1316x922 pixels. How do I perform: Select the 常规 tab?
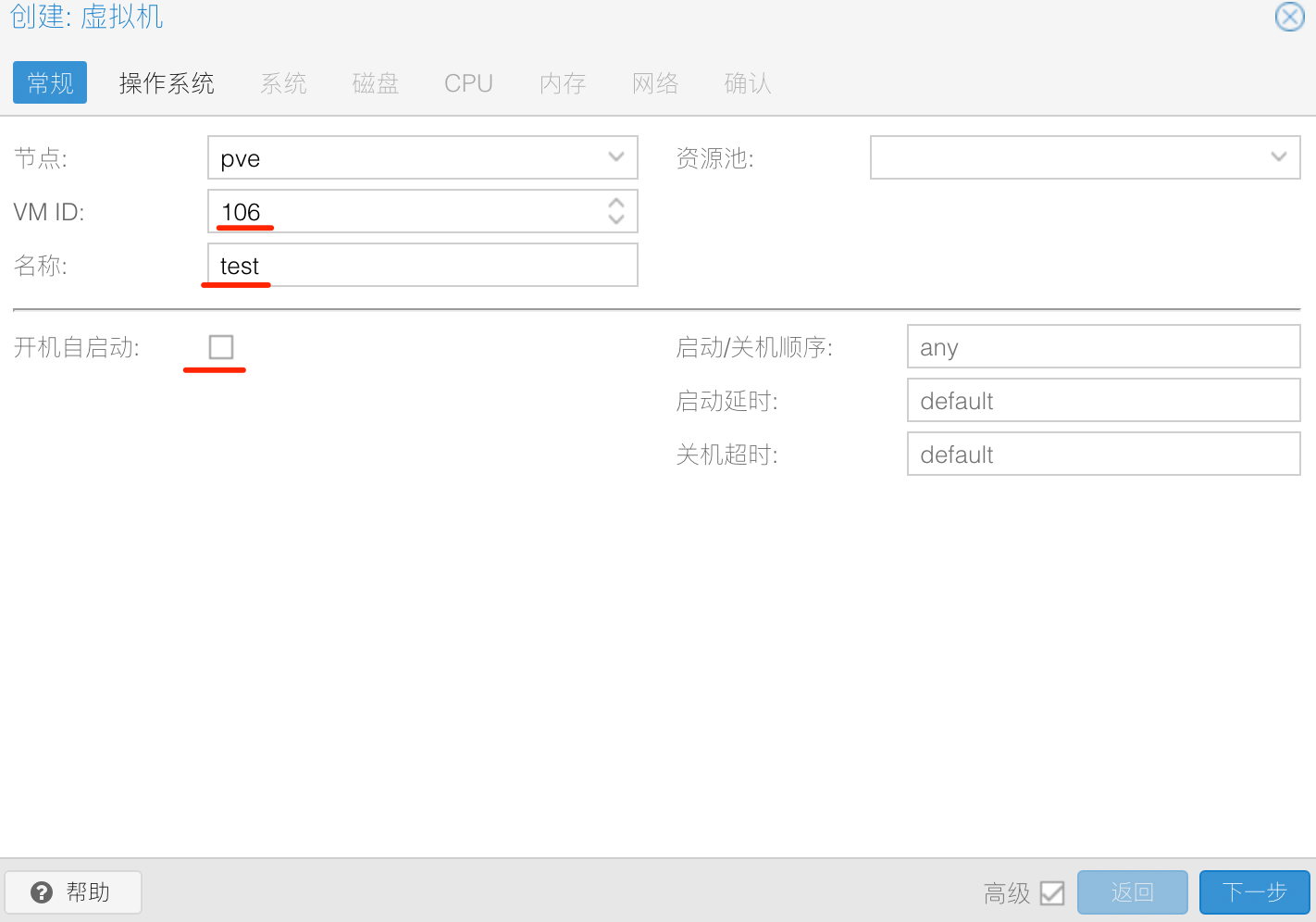50,83
